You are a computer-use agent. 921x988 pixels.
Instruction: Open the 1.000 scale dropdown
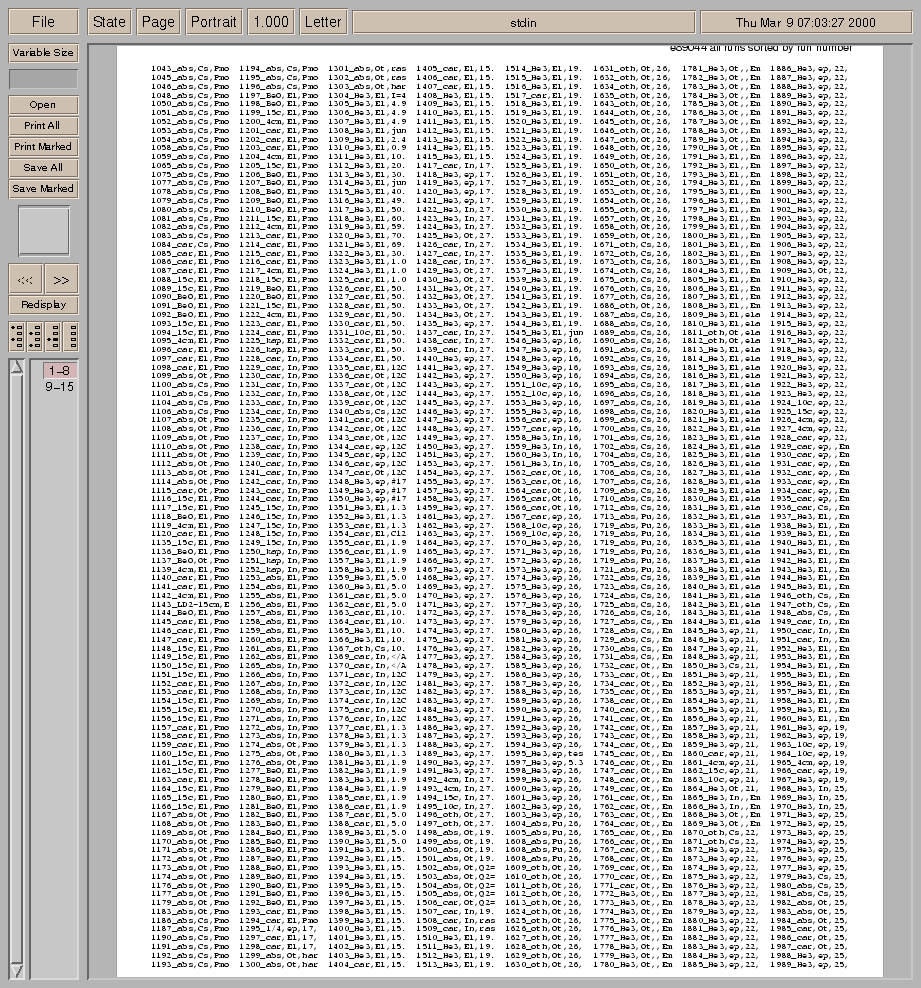(x=270, y=22)
